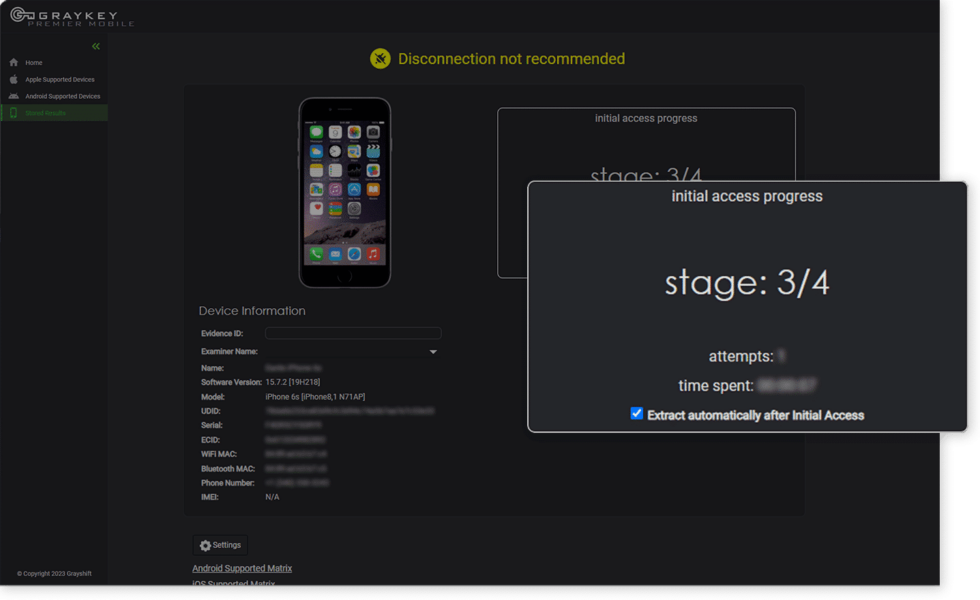
Task: Click the Disconnection not recommended message
Action: coord(511,59)
